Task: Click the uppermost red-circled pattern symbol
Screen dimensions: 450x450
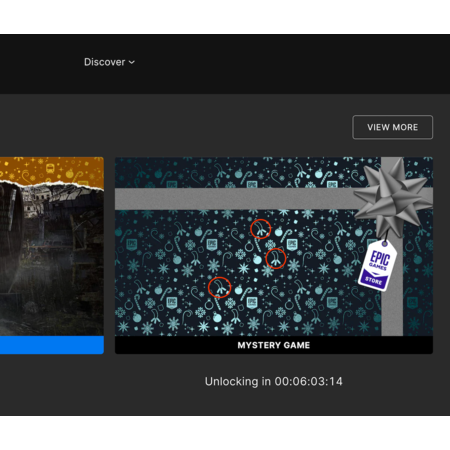Action: coord(260,229)
